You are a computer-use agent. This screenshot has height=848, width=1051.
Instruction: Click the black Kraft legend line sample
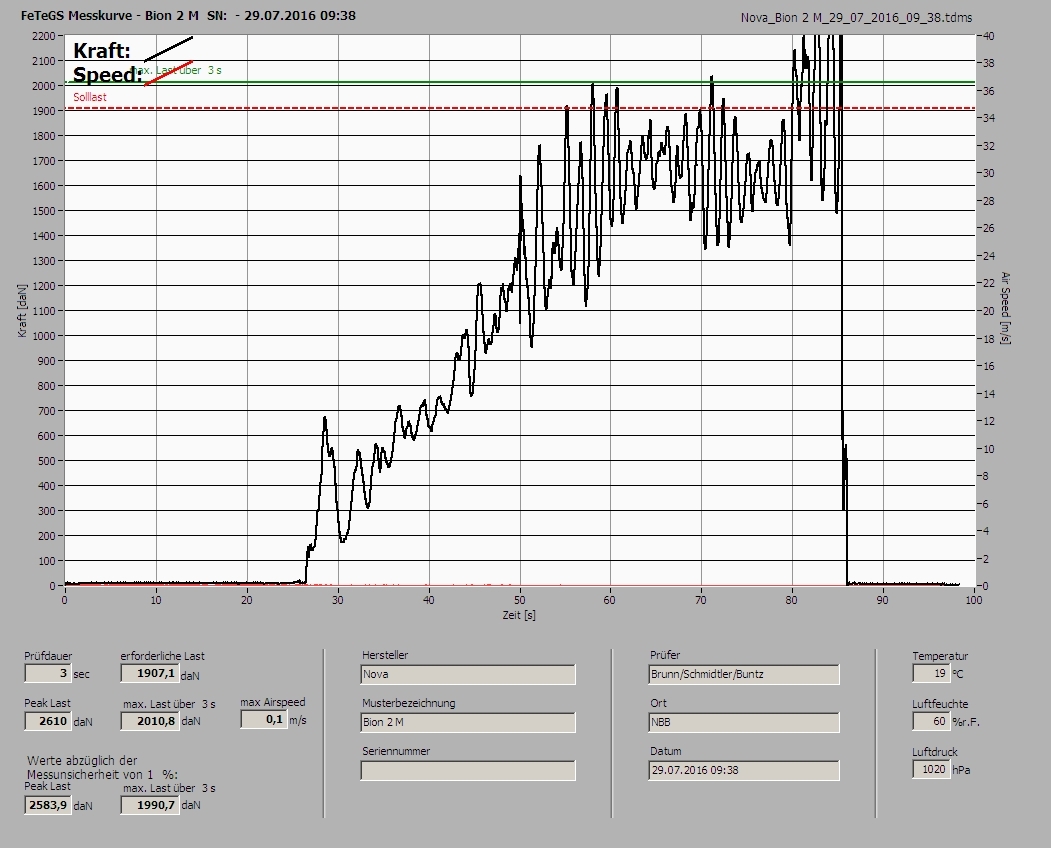pos(168,49)
